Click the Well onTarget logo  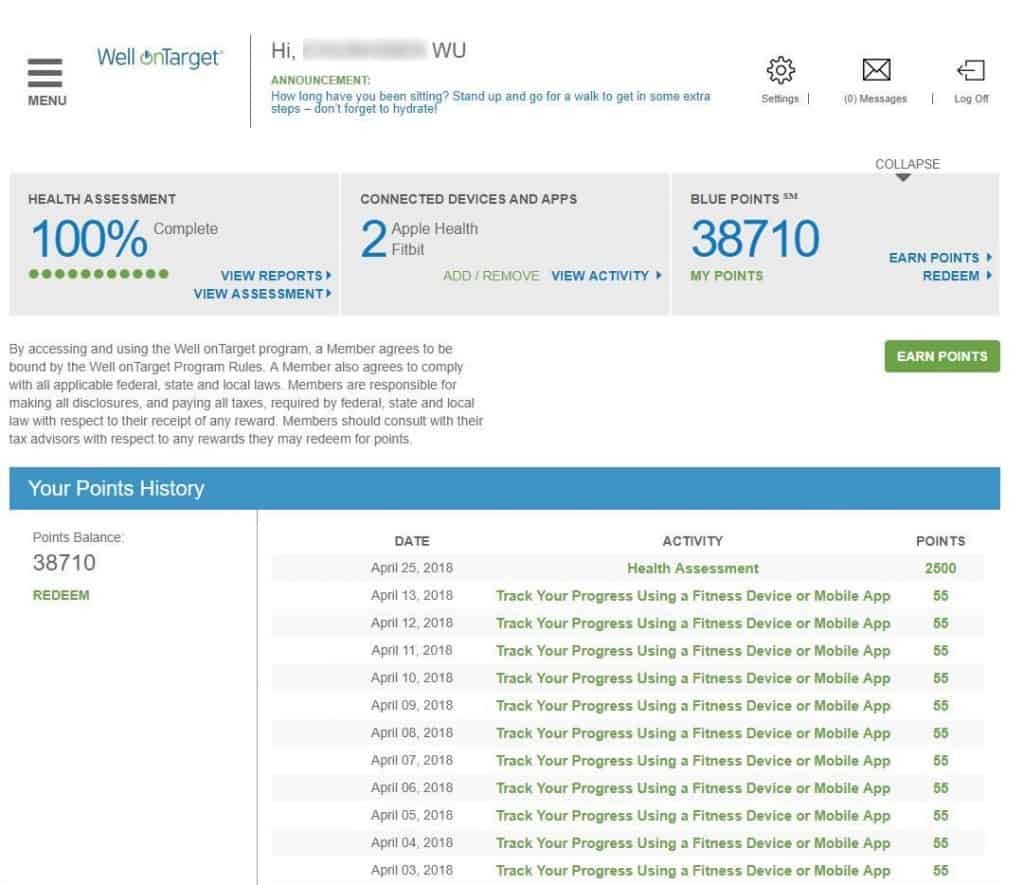point(160,58)
